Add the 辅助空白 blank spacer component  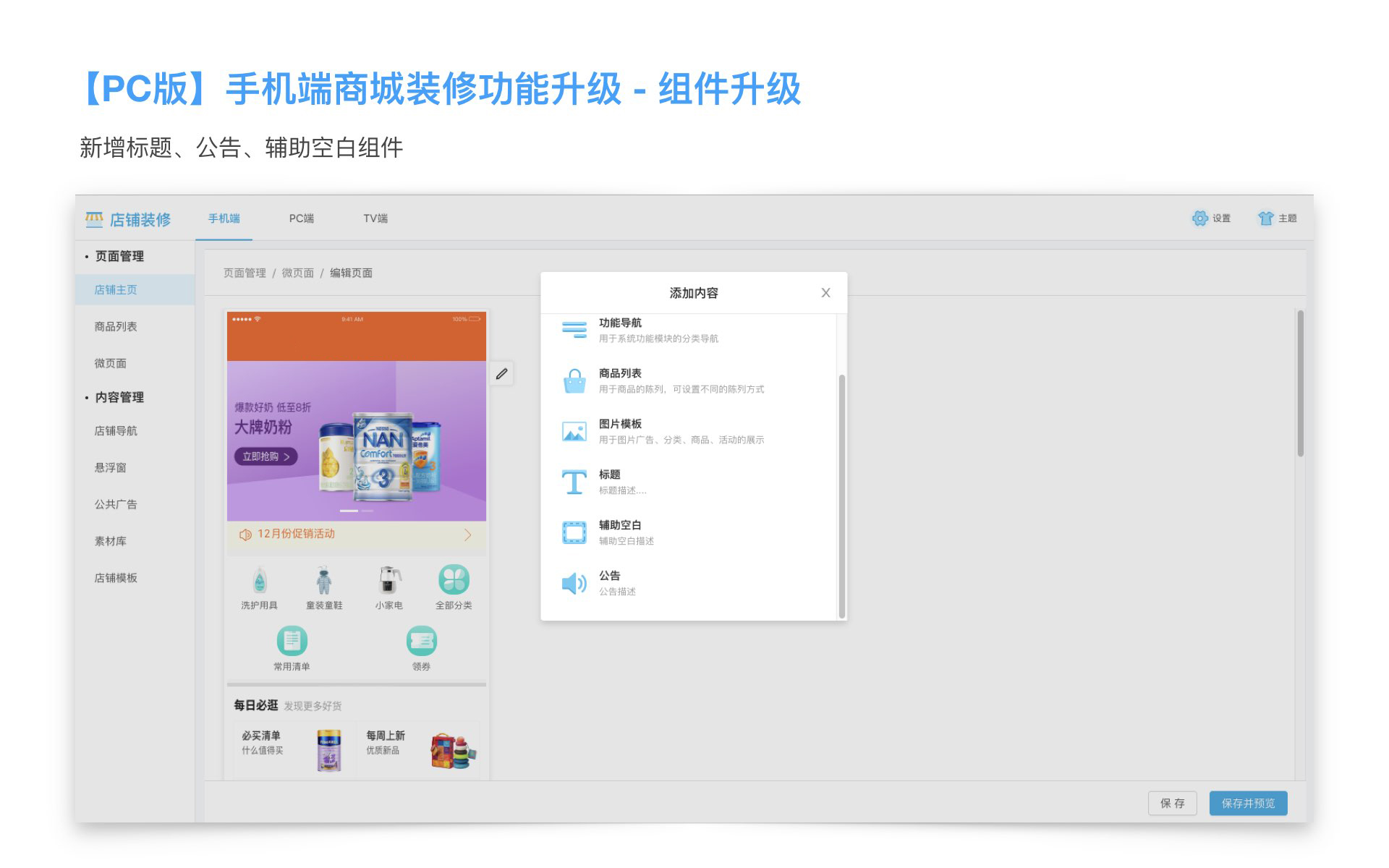point(574,532)
